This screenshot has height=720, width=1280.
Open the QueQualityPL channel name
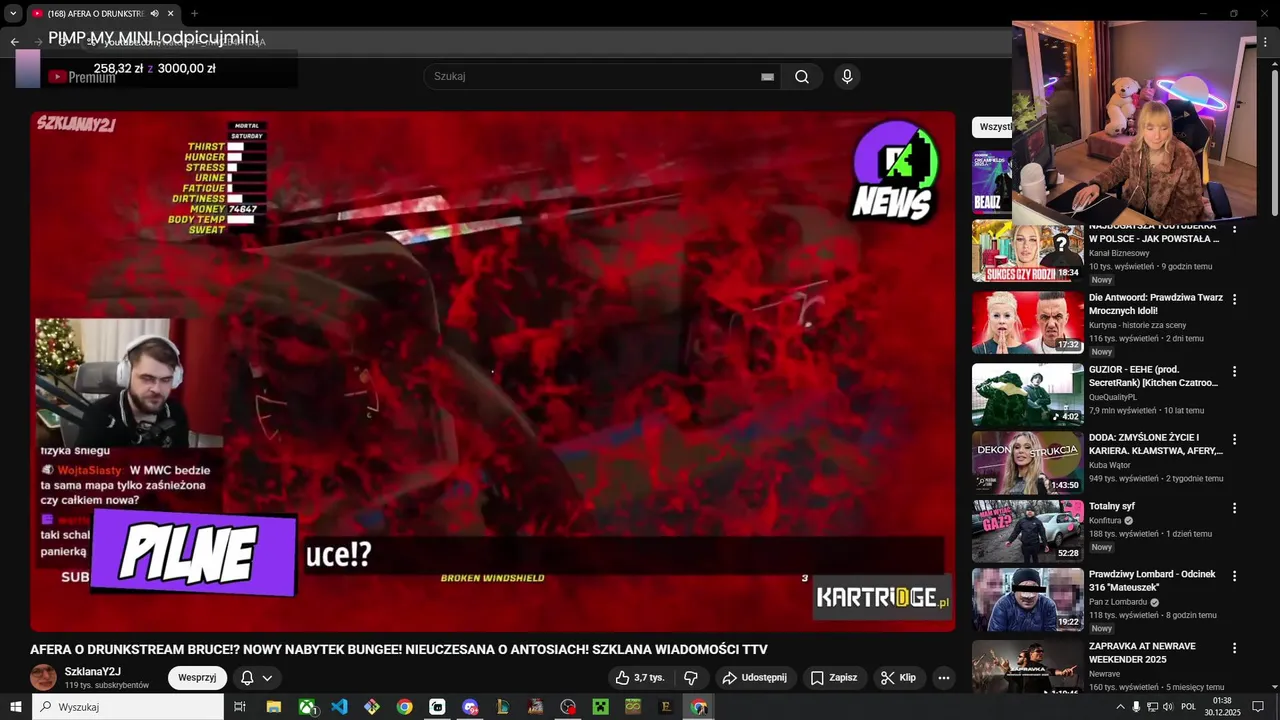(1113, 397)
